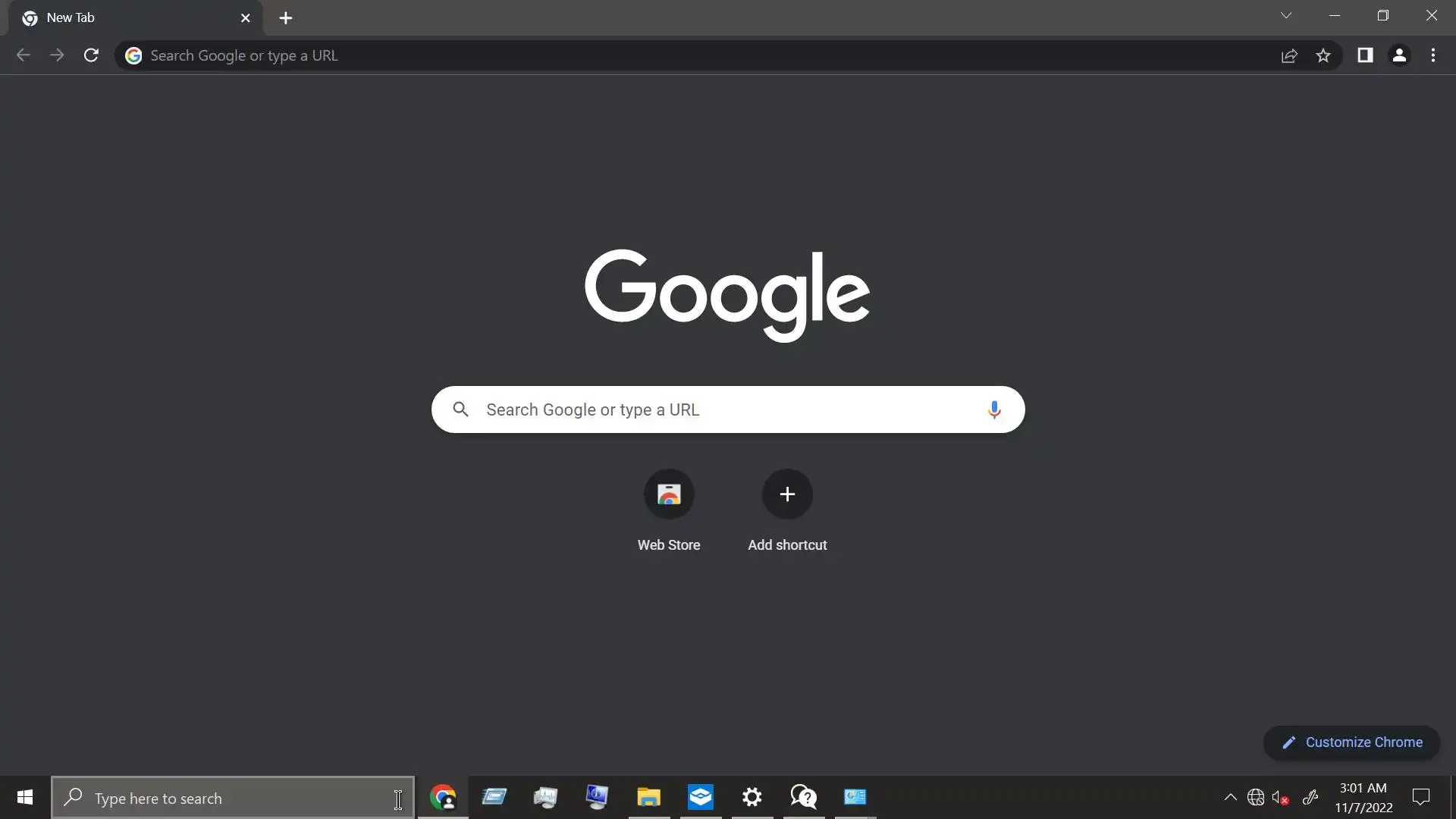The width and height of the screenshot is (1456, 819).
Task: Click the voice search microphone icon
Action: pyautogui.click(x=993, y=410)
